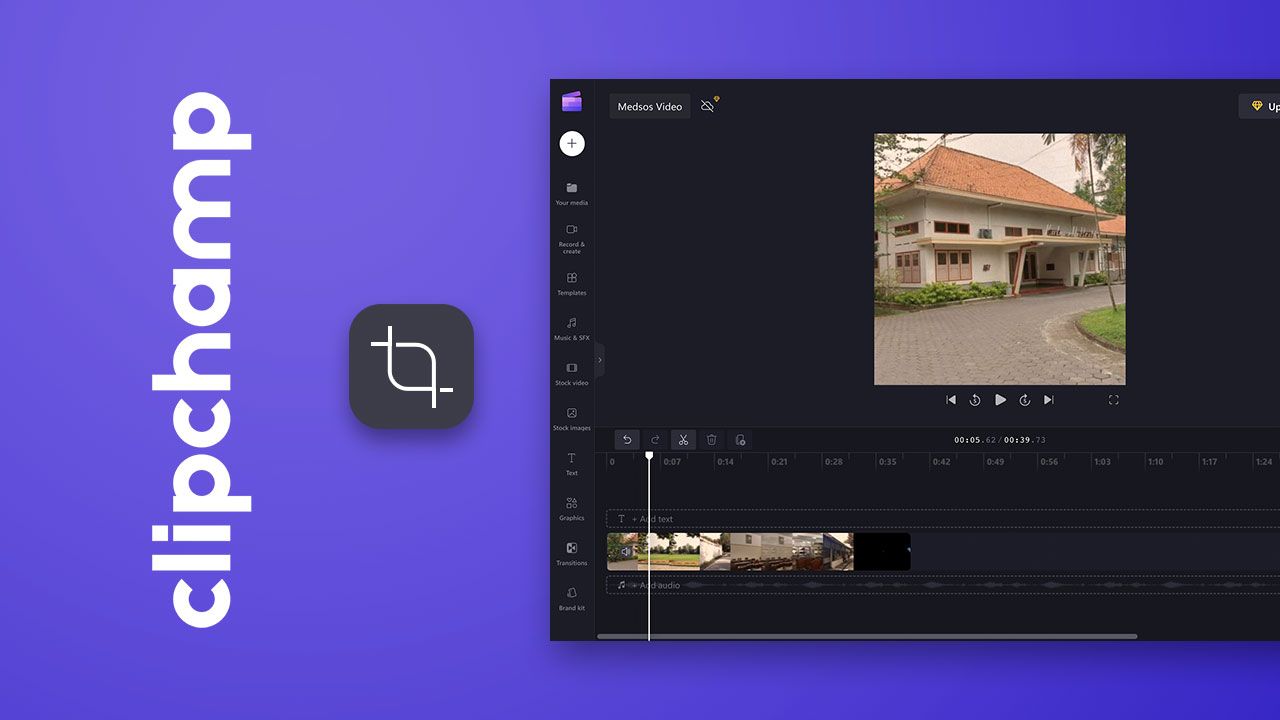Click the Undo arrow in timeline toolbar
This screenshot has width=1280, height=720.
pyautogui.click(x=627, y=440)
